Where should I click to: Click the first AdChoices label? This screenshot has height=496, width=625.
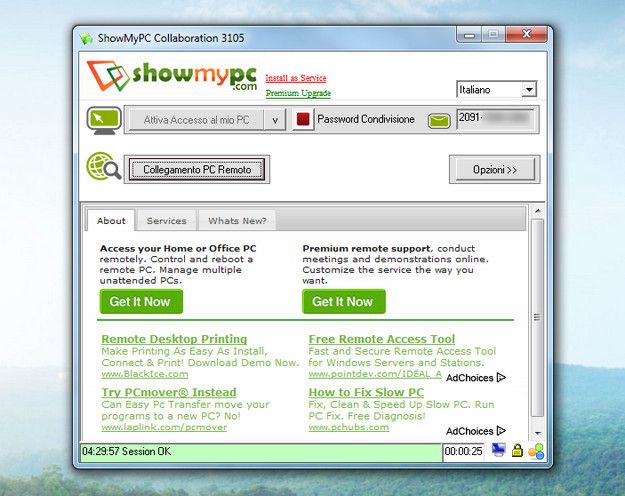click(470, 378)
